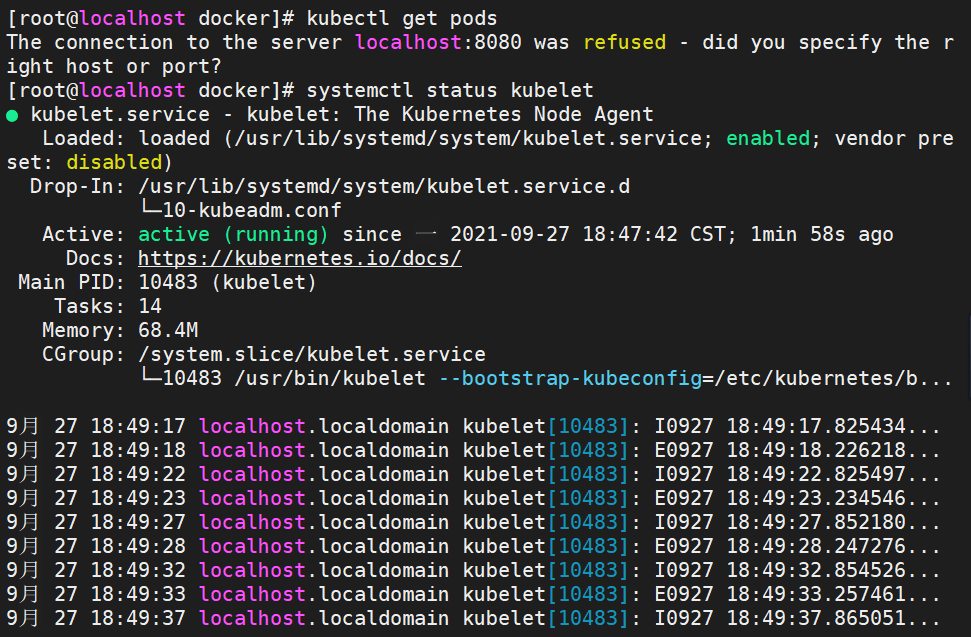Click the '/system.slice/kubelet.service' CGroup path
Viewport: 971px width, 637px height.
312,354
